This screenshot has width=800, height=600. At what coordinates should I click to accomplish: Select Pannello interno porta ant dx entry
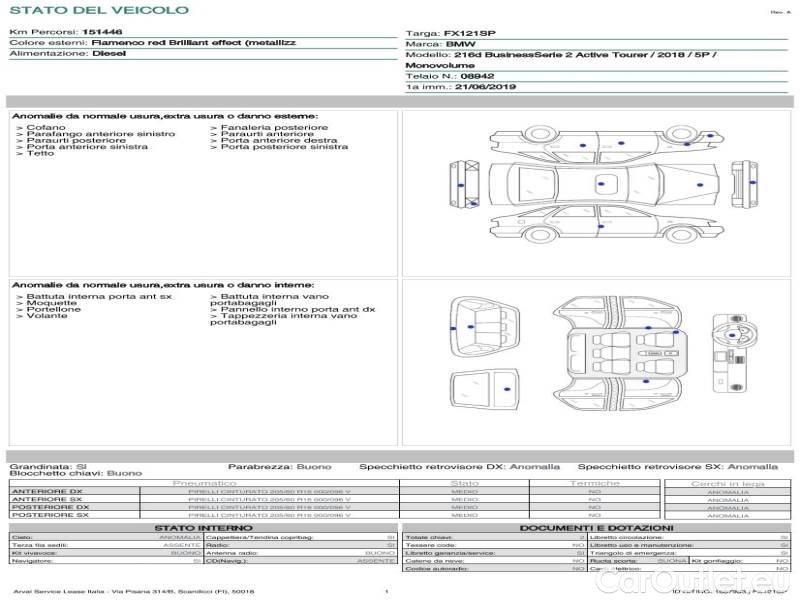tap(293, 309)
